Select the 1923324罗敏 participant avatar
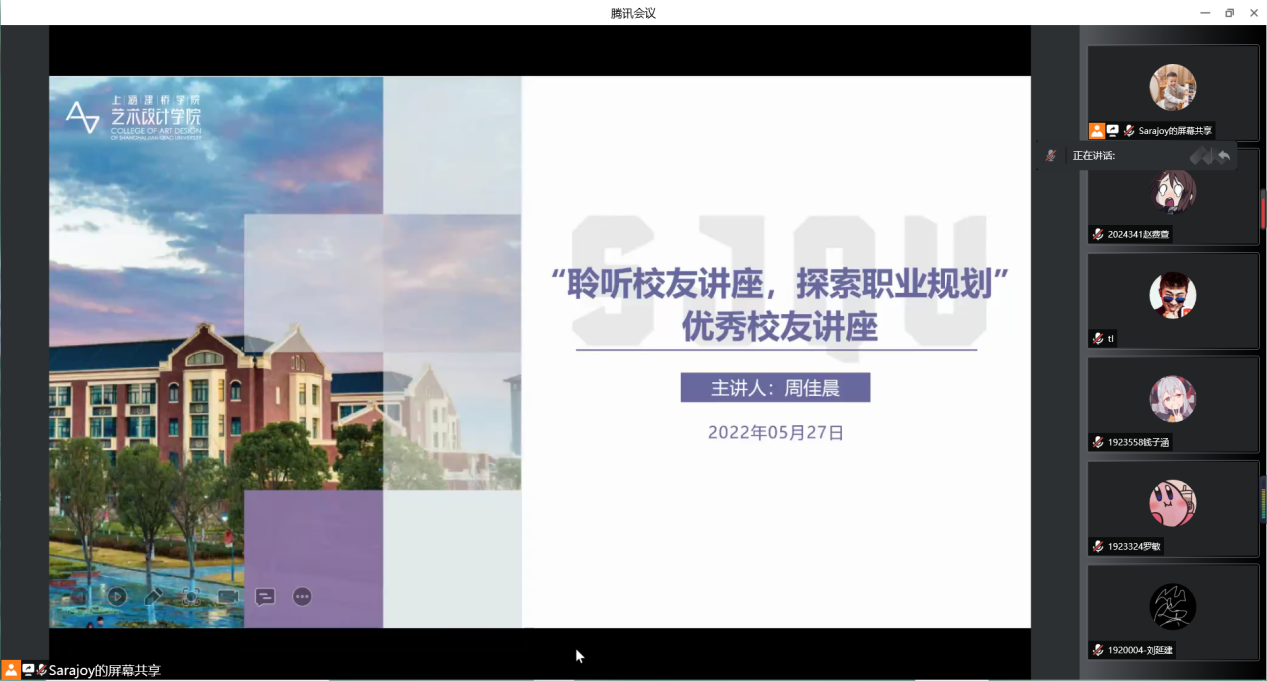Screen dimensions: 1267x681 click(x=1173, y=503)
